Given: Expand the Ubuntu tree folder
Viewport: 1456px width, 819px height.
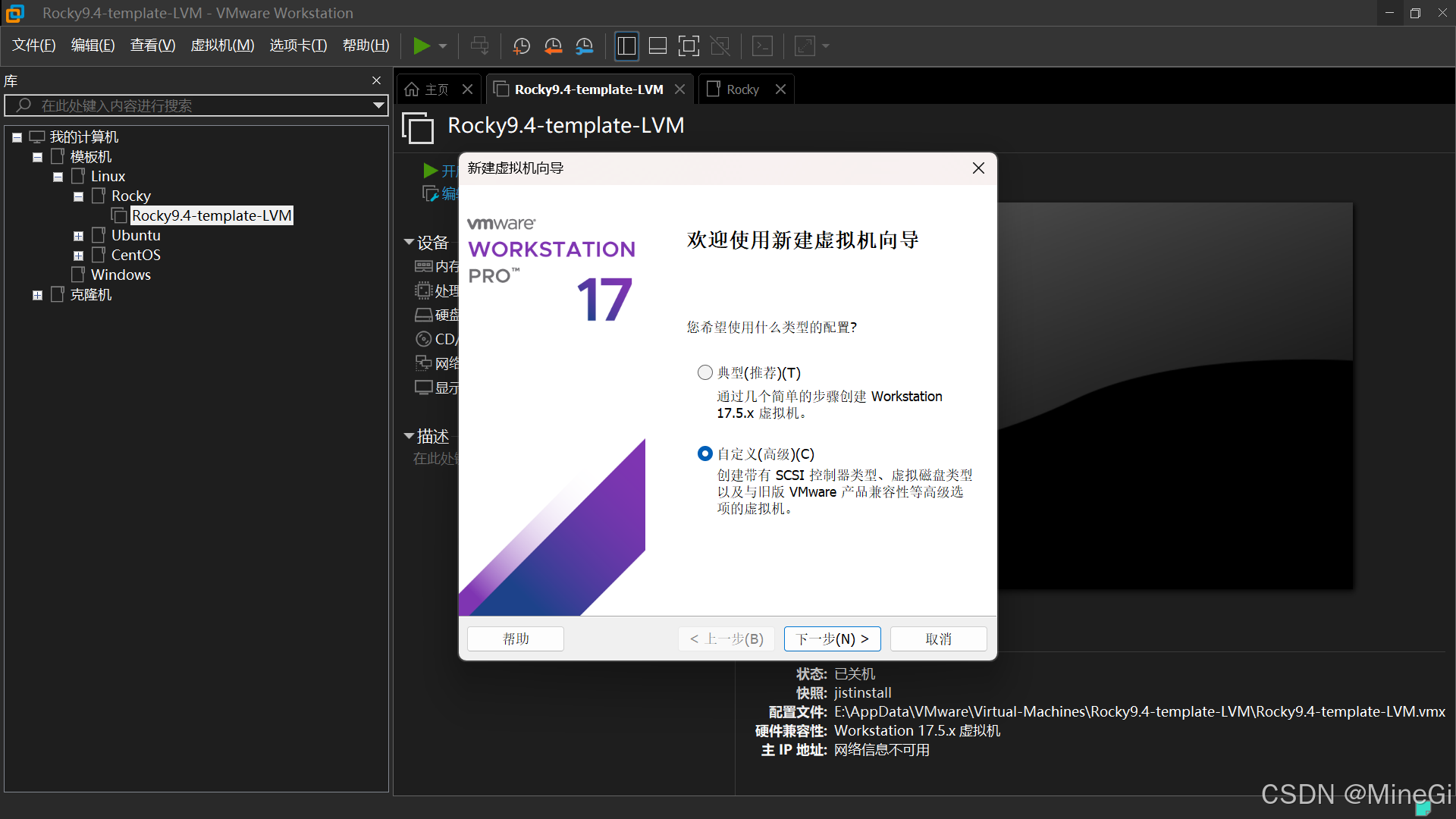Looking at the screenshot, I should coord(78,236).
